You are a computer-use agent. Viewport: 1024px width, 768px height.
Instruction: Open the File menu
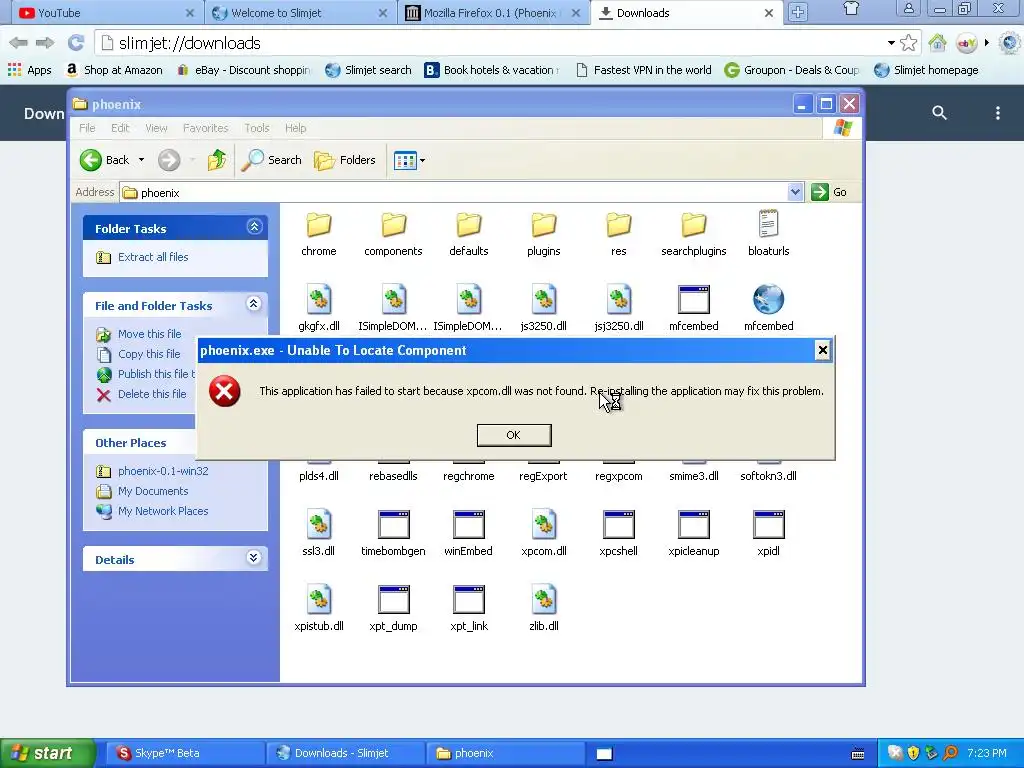[x=87, y=128]
